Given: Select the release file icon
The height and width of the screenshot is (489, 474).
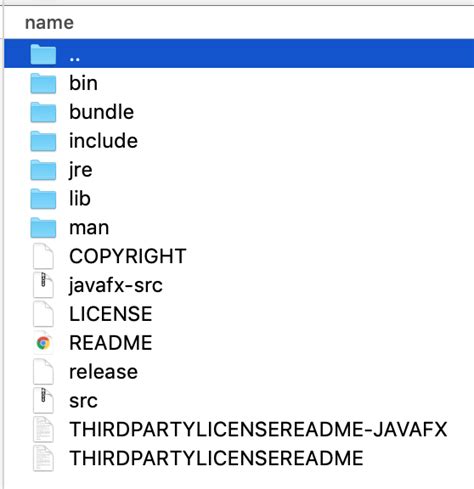Looking at the screenshot, I should click(43, 372).
